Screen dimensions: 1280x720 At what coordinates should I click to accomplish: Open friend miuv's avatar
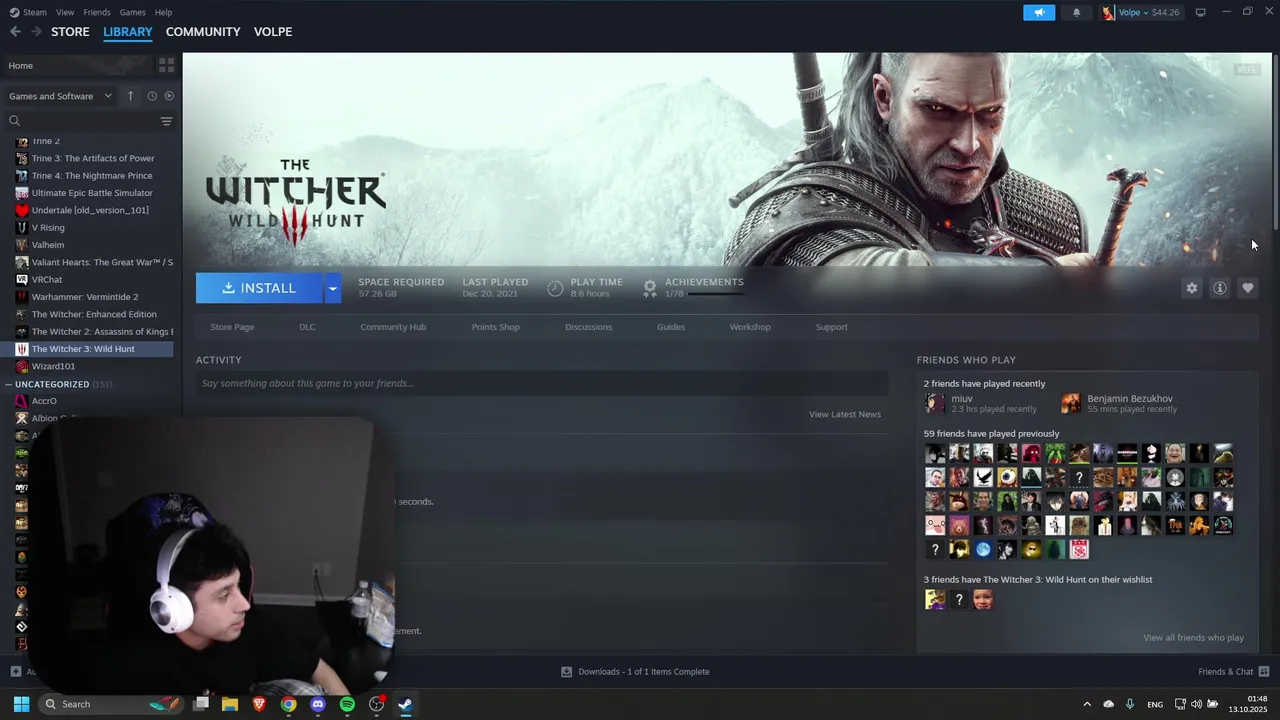point(935,403)
